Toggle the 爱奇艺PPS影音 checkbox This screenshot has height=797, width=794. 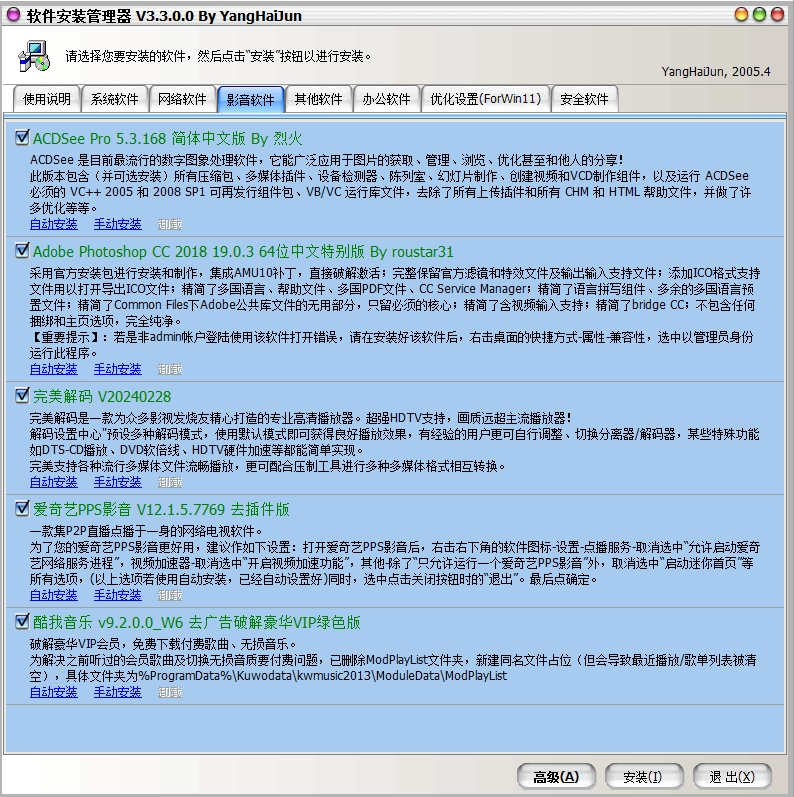[22, 508]
